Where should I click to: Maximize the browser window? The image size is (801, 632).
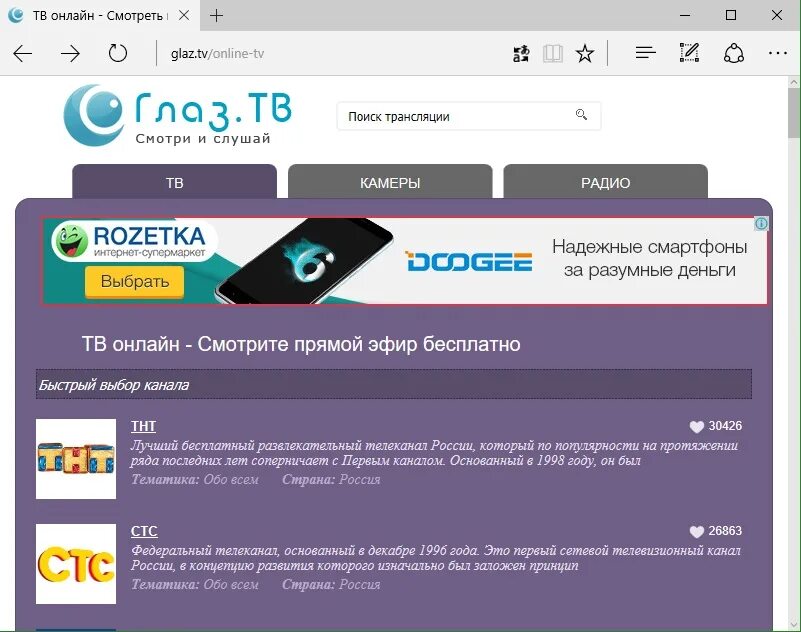pos(731,15)
